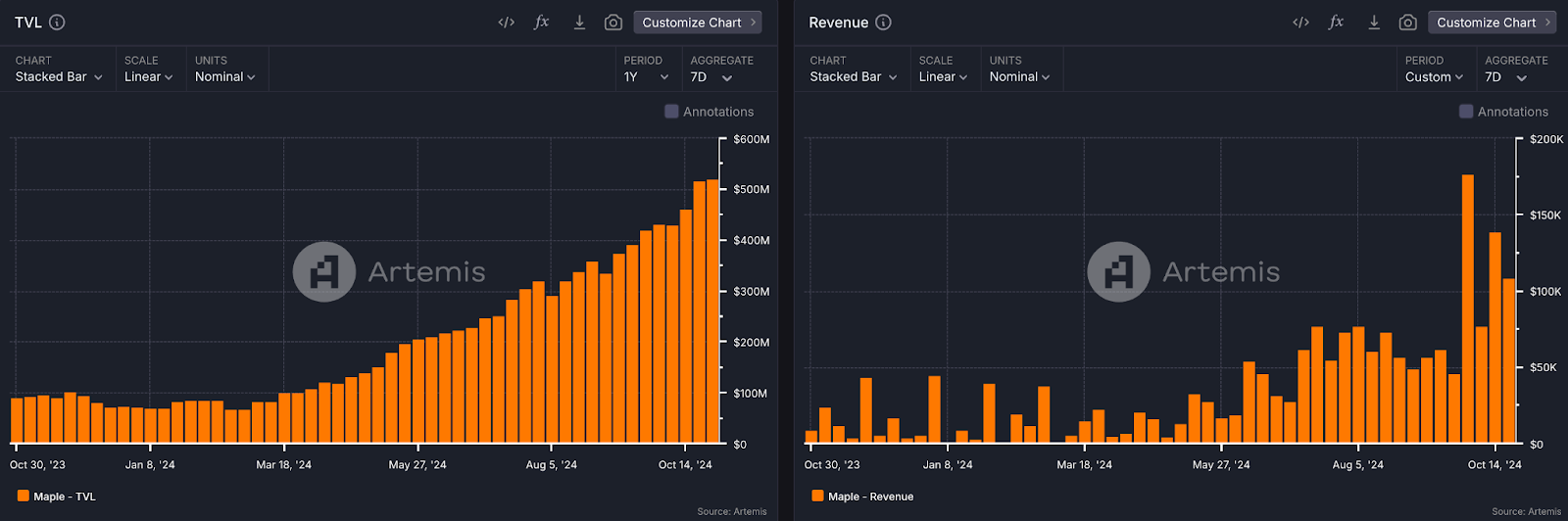Enable Annotations checkbox on TVL chart
The image size is (1568, 521).
(x=671, y=112)
